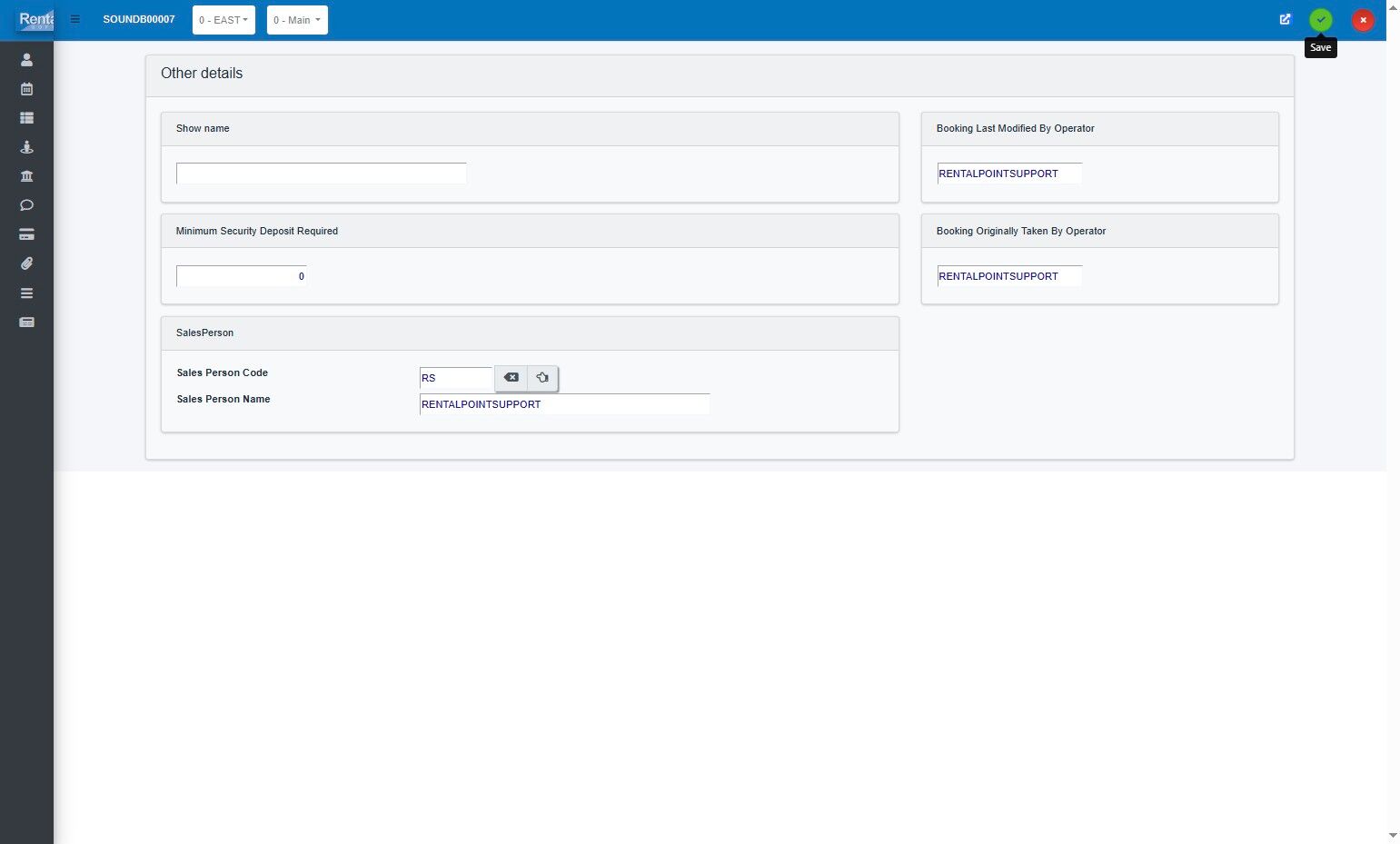Open the table list sidebar icon
Image resolution: width=1400 pixels, height=844 pixels.
[26, 118]
